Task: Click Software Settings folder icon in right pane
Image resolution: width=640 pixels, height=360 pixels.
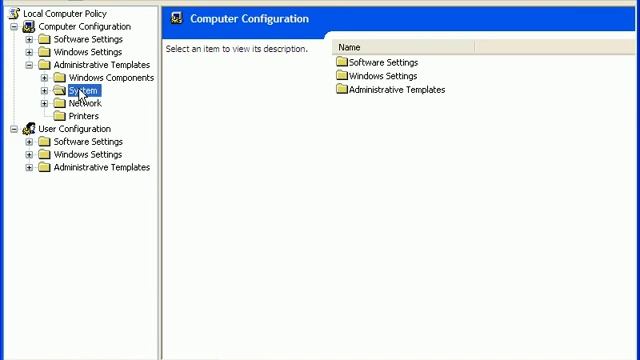Action: [x=342, y=62]
